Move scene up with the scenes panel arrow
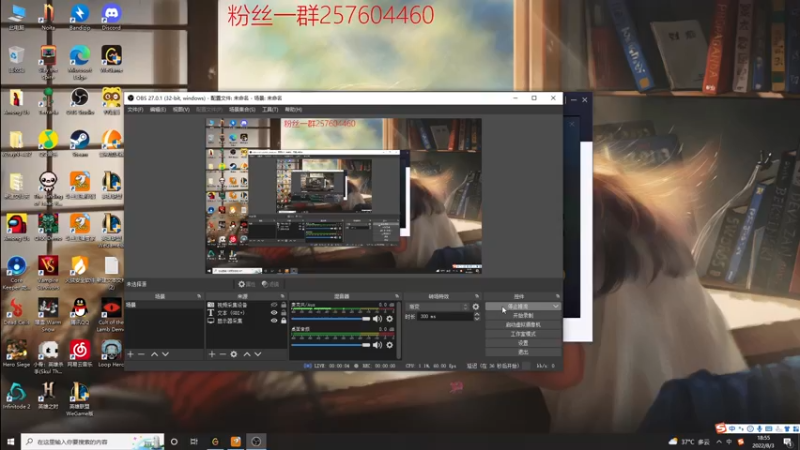800x450 pixels. [x=154, y=354]
